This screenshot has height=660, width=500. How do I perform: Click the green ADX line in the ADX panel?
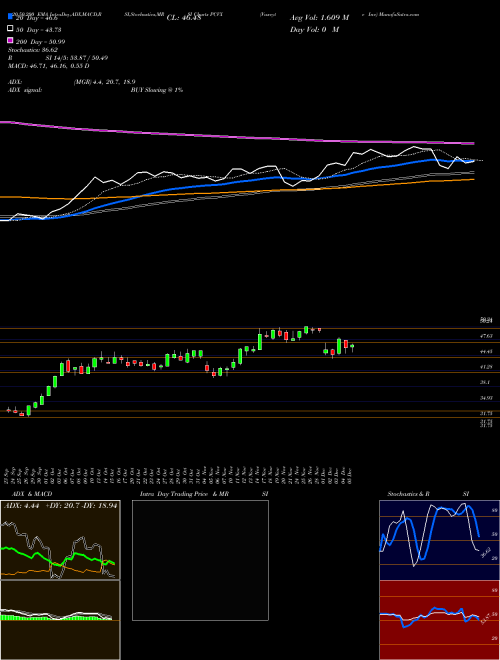click(59, 558)
